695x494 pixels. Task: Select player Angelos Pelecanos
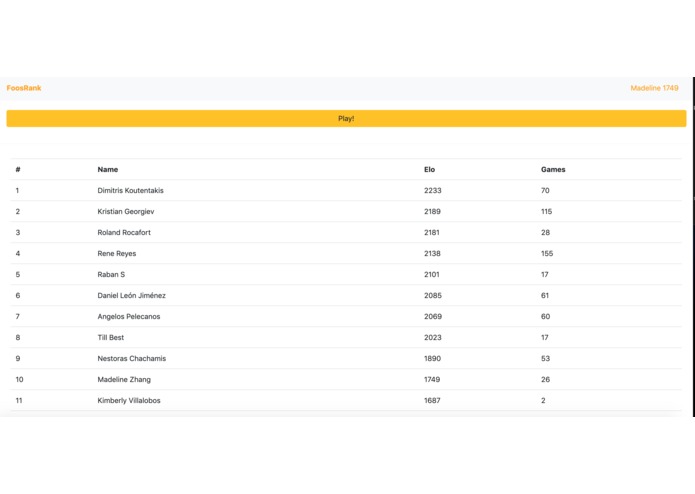(x=129, y=316)
